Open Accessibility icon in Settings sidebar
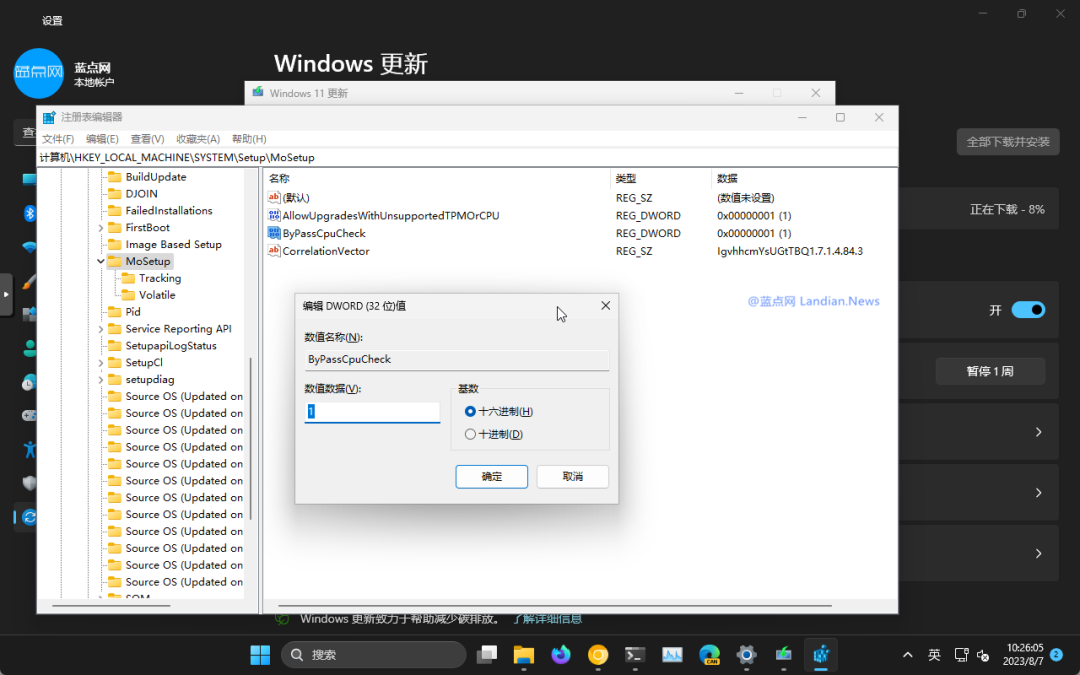 [30, 450]
